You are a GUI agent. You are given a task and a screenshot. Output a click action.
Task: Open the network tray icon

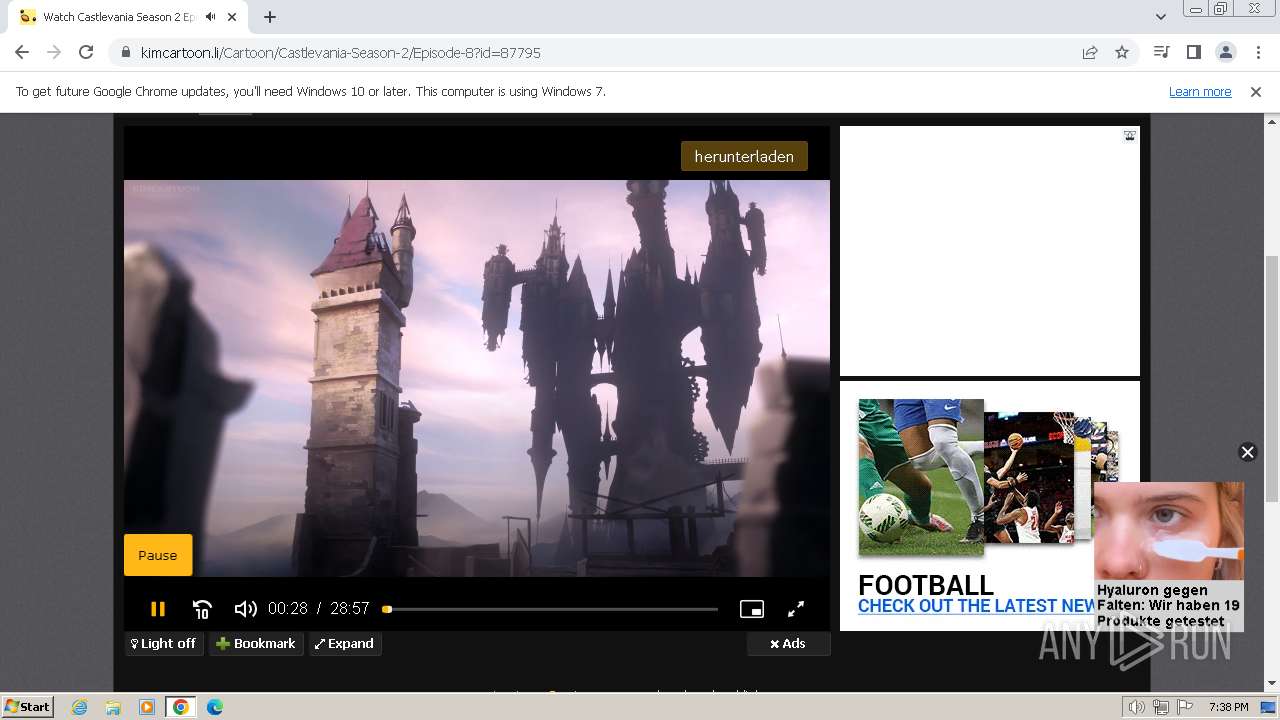point(1160,707)
